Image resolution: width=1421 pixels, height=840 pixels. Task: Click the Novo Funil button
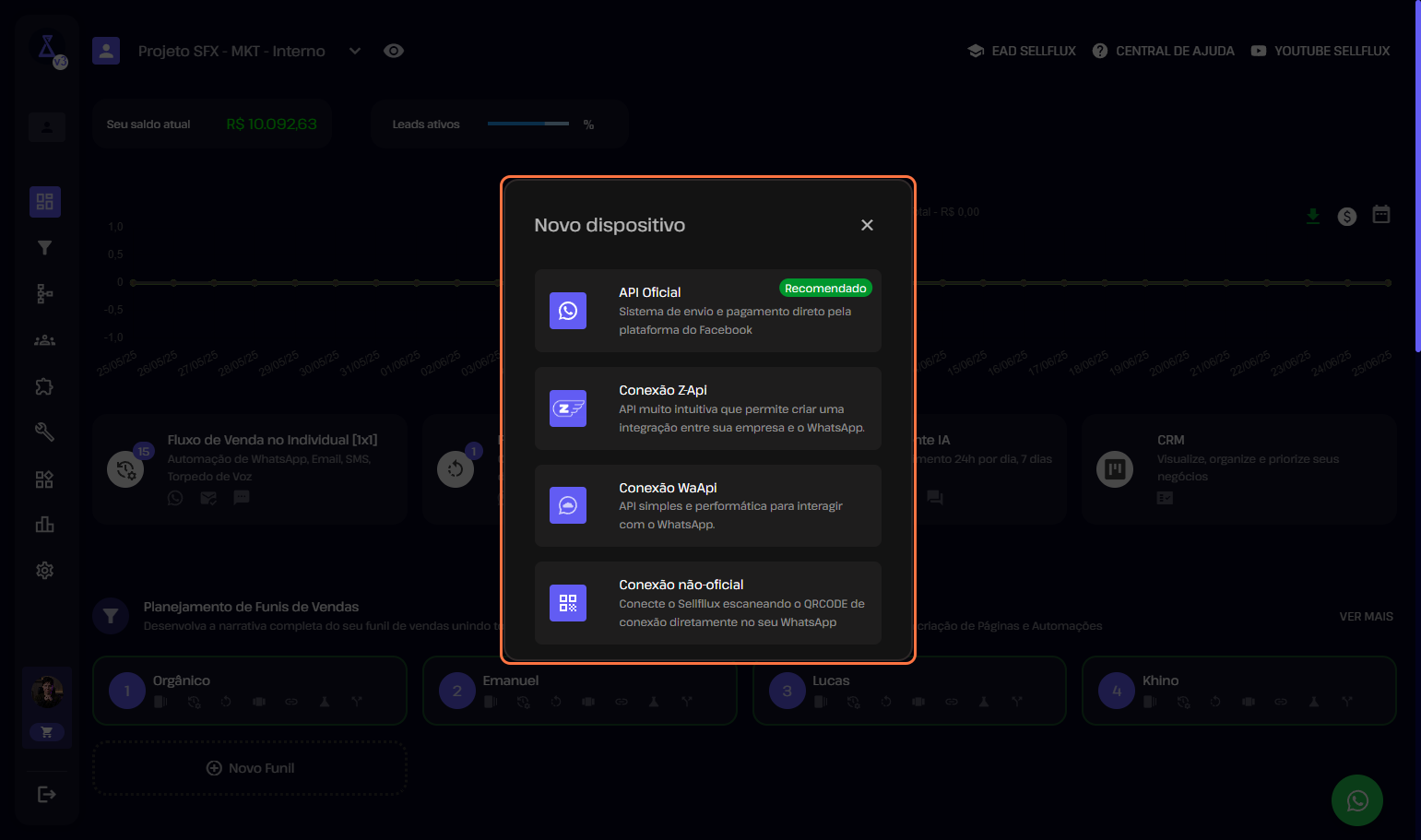point(250,768)
